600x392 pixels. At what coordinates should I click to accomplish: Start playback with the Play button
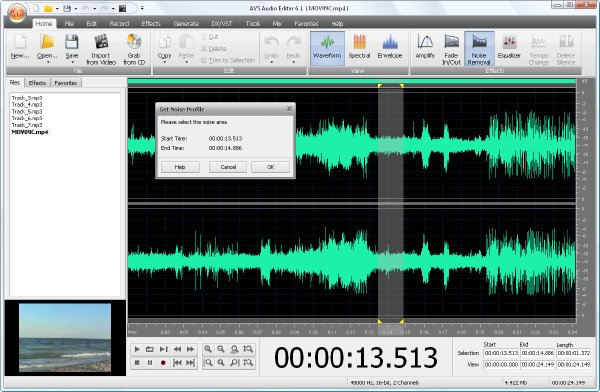pos(137,349)
